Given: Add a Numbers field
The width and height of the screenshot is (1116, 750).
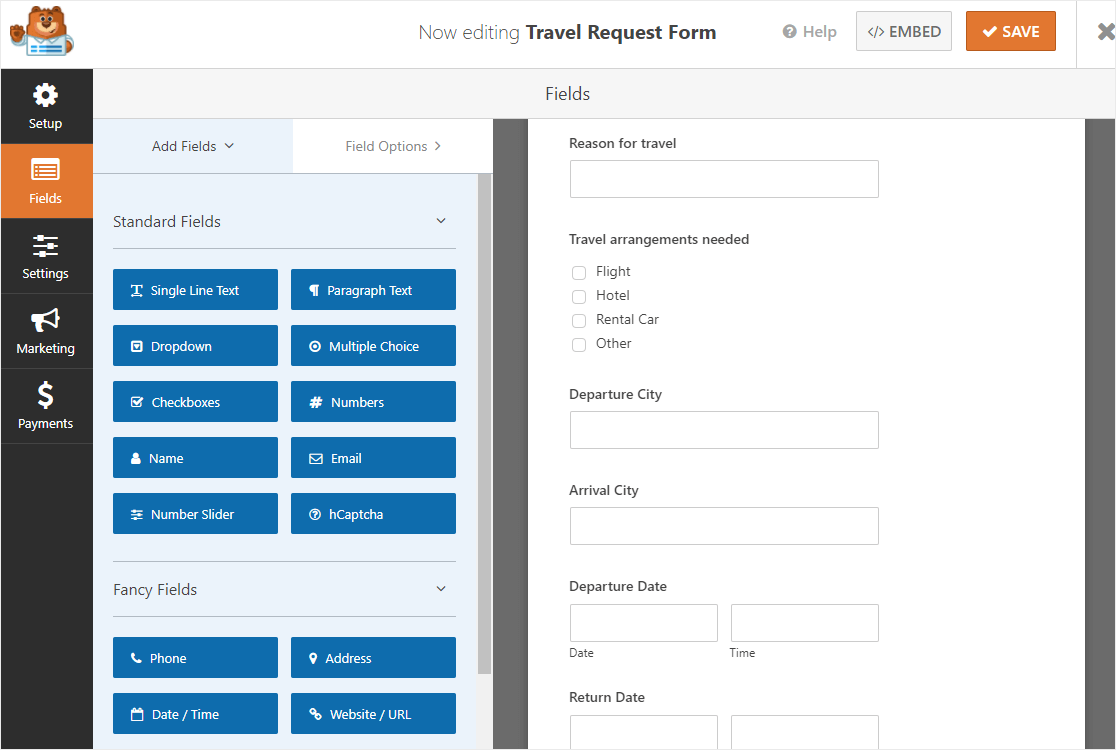Looking at the screenshot, I should click(373, 401).
